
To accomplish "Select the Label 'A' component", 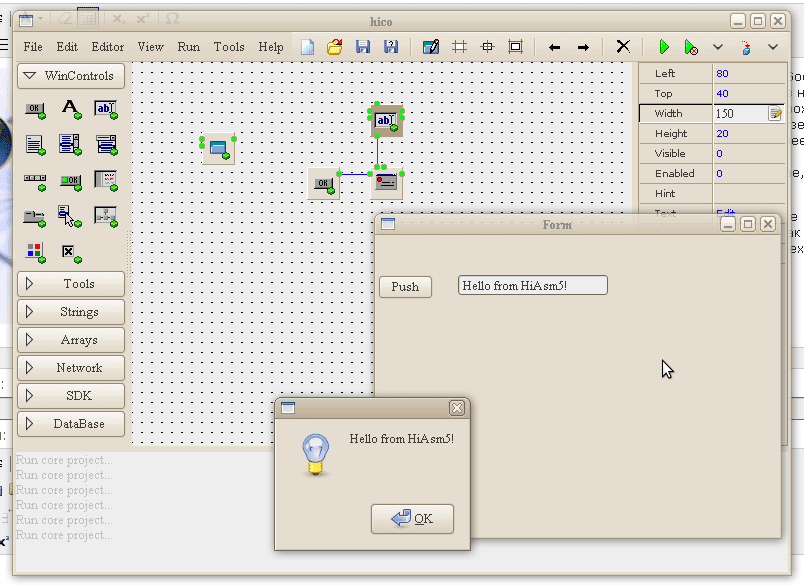I will tap(70, 108).
